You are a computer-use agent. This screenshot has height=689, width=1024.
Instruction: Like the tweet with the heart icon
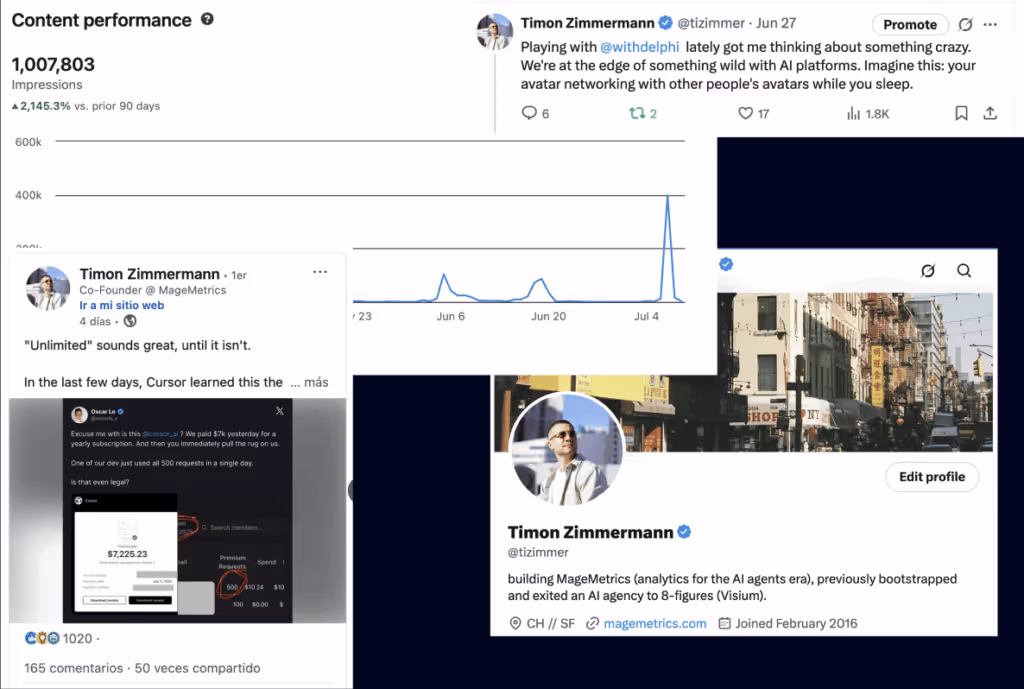745,113
